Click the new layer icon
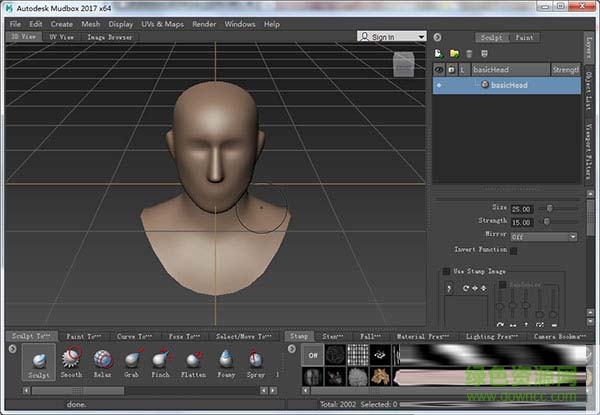Viewport: 600px width, 415px height. point(439,53)
